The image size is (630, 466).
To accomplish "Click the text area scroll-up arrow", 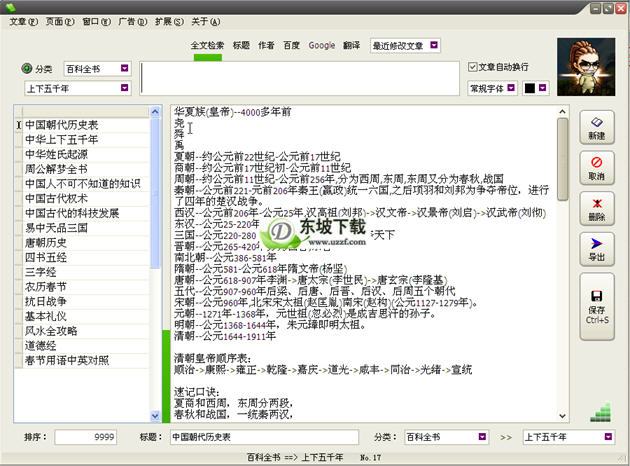I will [562, 111].
